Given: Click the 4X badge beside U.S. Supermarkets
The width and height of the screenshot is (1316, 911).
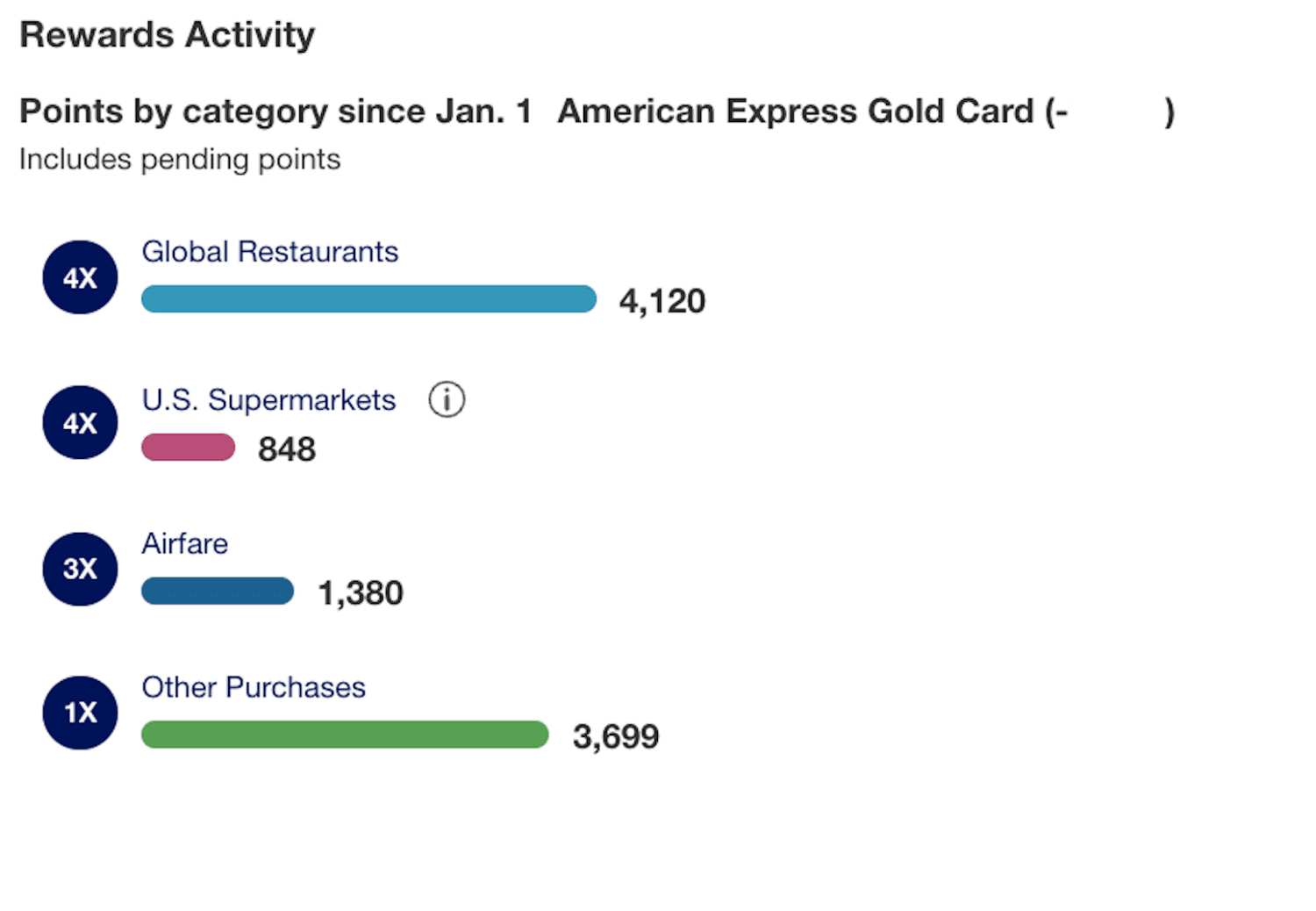Looking at the screenshot, I should point(79,422).
